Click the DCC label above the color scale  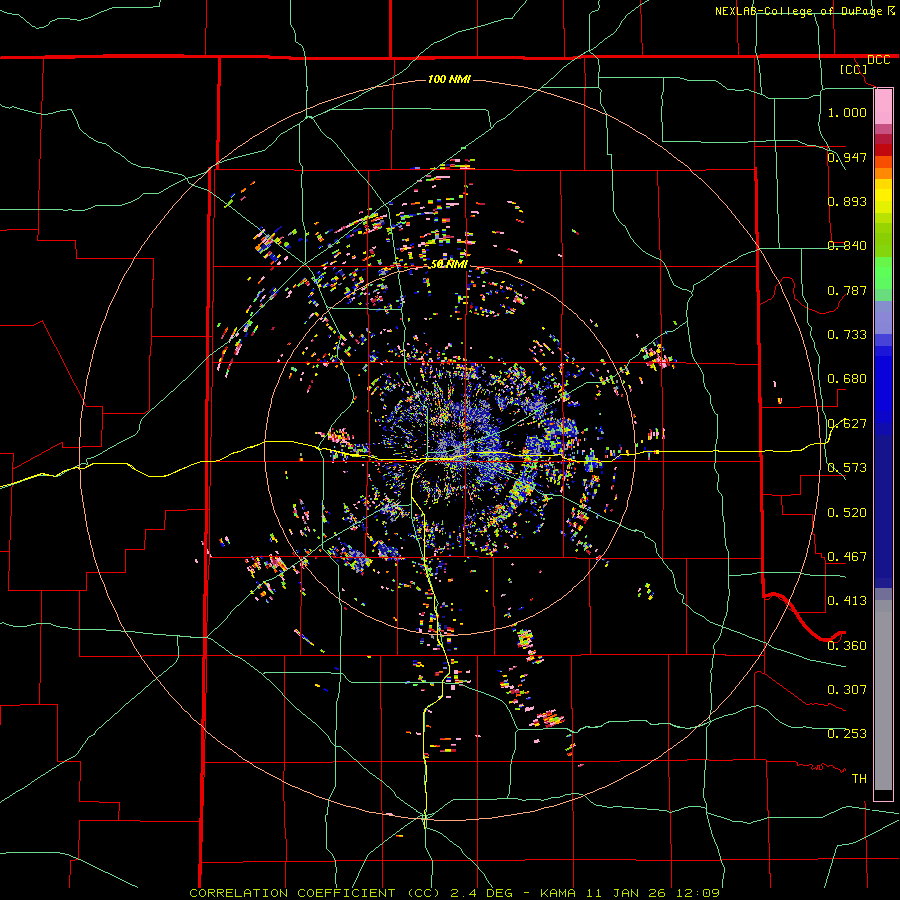click(x=878, y=60)
